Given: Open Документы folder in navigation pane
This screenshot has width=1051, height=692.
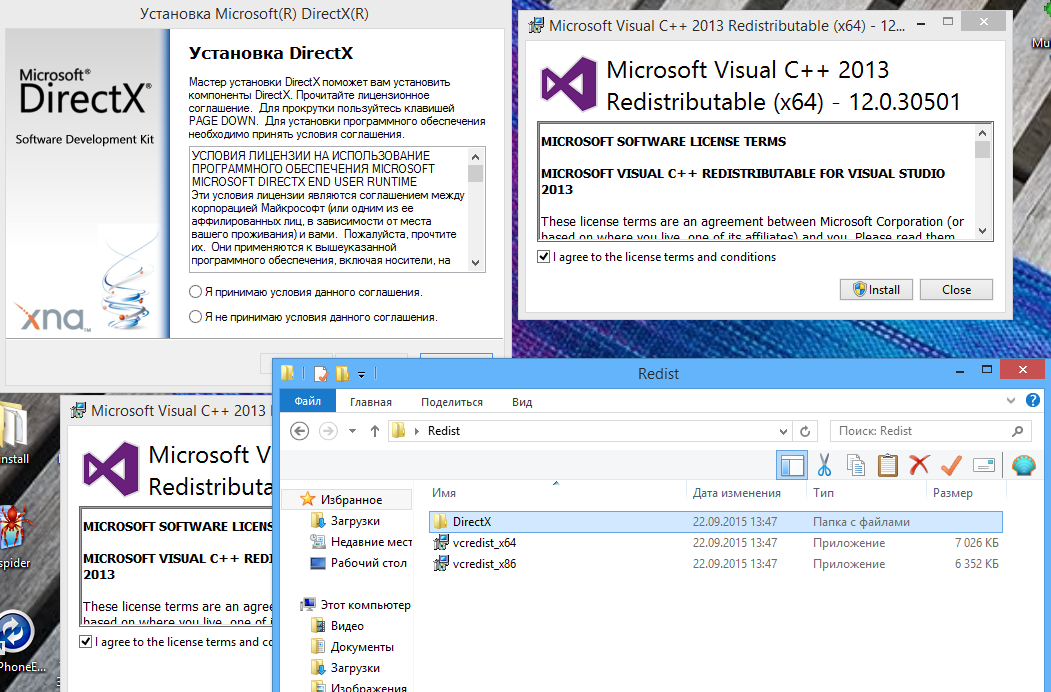Looking at the screenshot, I should pyautogui.click(x=353, y=647).
